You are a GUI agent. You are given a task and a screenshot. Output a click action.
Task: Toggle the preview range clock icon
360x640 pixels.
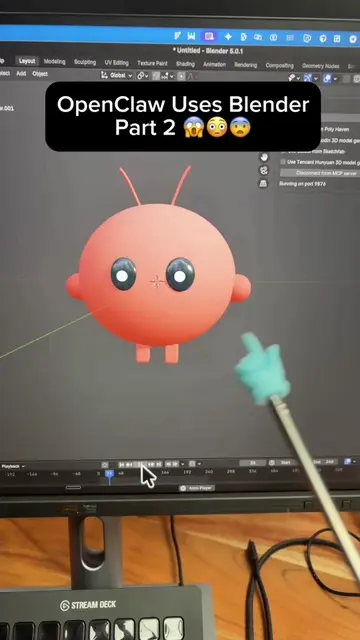tap(272, 463)
